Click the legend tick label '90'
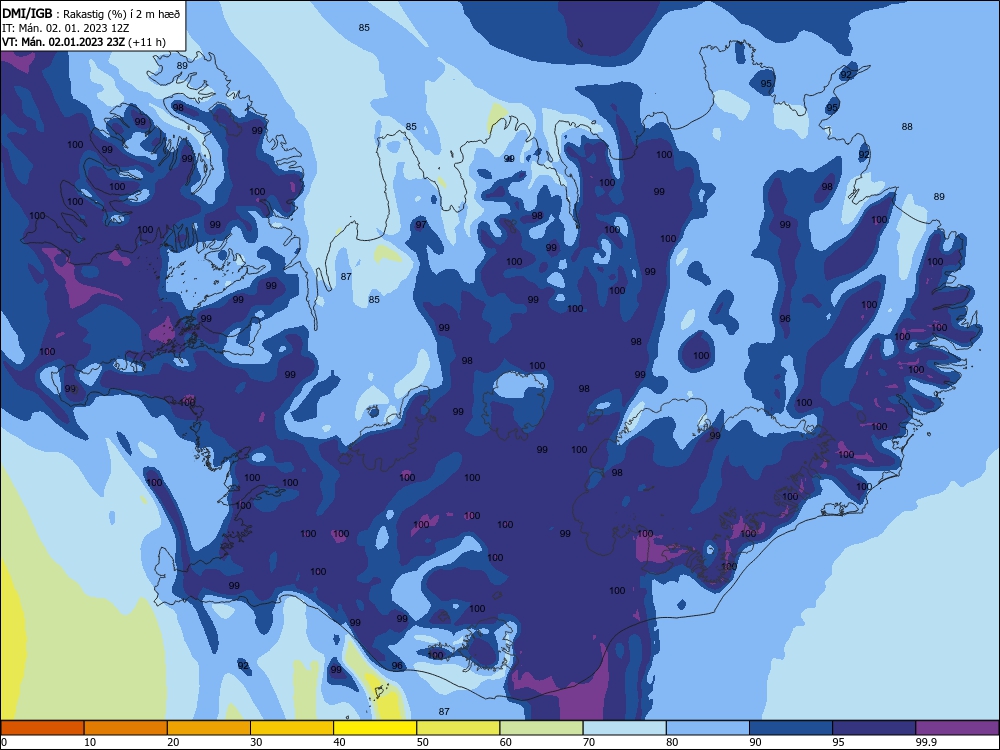The width and height of the screenshot is (1000, 750). coord(755,742)
